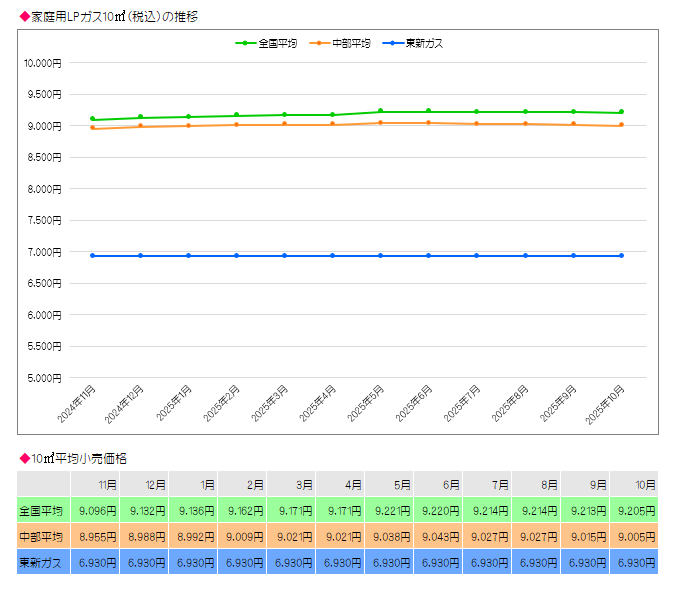Viewport: 682px width, 596px height.
Task: Select the orange 中部平均 point at 2025年10月
Action: [x=621, y=125]
